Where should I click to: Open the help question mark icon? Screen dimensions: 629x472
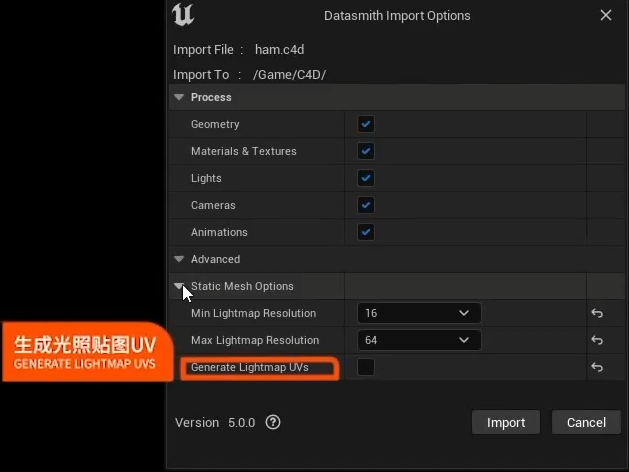tap(273, 422)
